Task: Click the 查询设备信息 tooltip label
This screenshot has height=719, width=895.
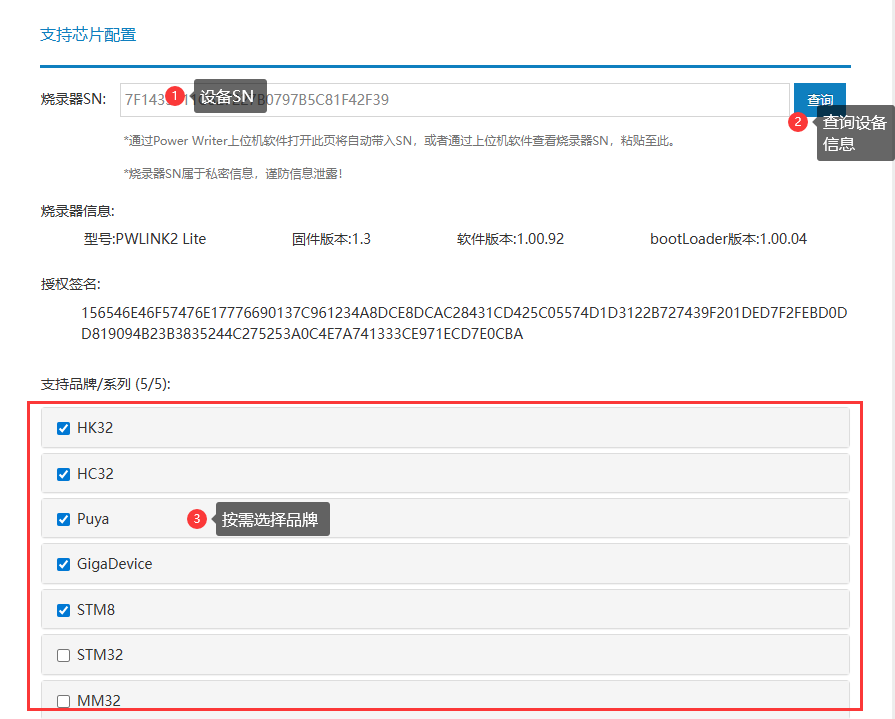Action: coord(855,133)
